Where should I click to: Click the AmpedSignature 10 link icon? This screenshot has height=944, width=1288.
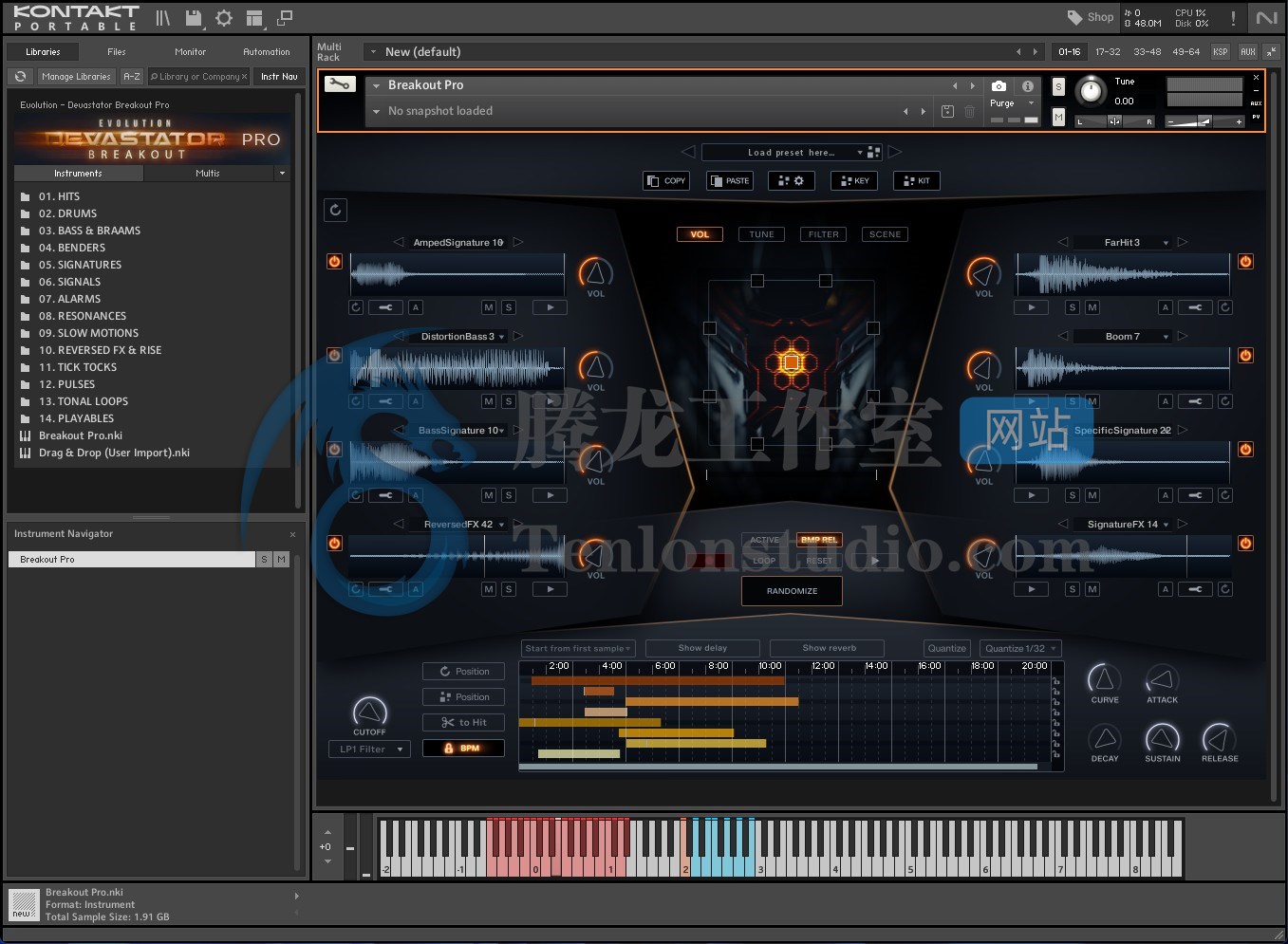[385, 307]
